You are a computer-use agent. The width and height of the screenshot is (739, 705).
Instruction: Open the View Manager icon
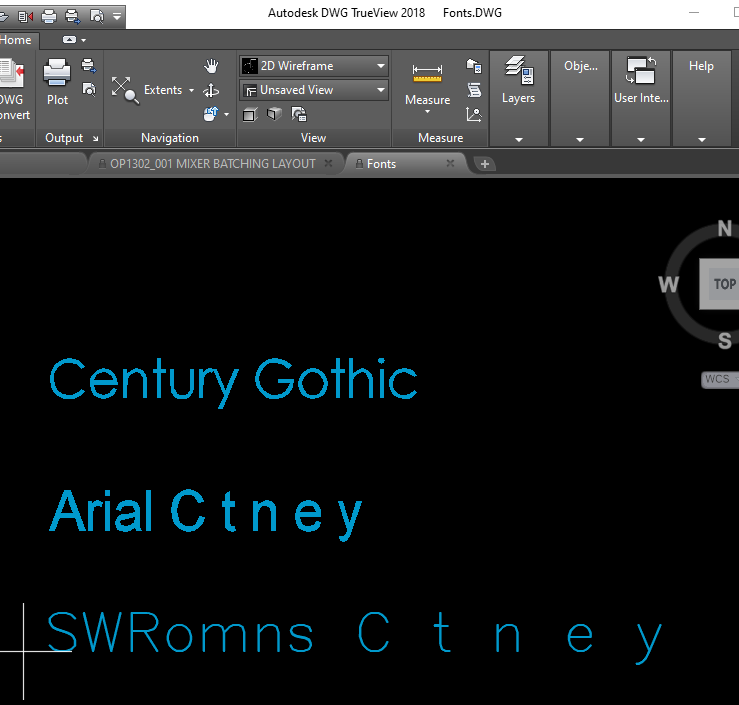pyautogui.click(x=299, y=114)
